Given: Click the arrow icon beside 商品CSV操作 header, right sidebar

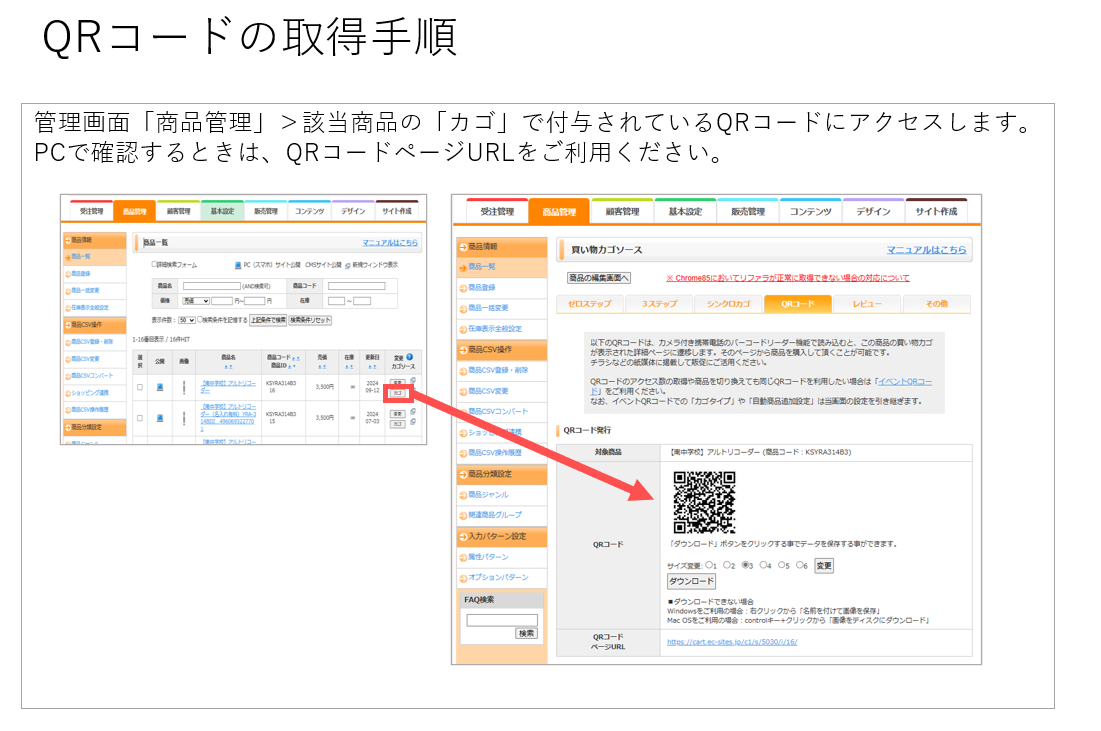Looking at the screenshot, I should pyautogui.click(x=463, y=350).
